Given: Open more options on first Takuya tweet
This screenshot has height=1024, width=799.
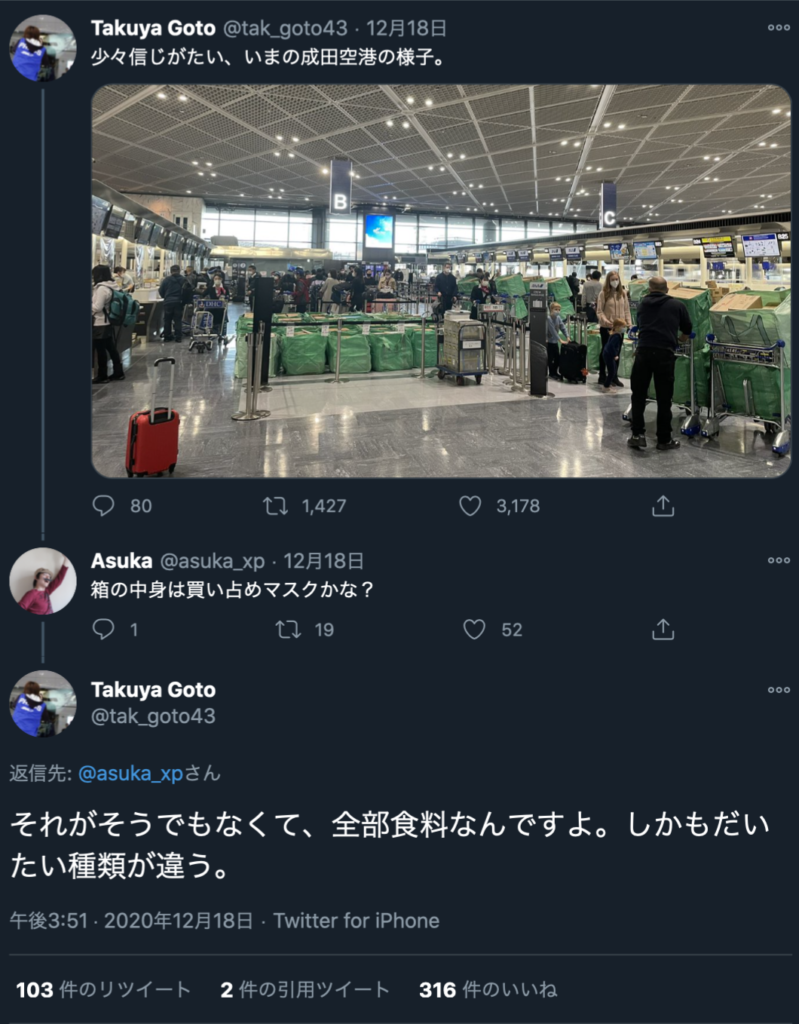Looking at the screenshot, I should tap(778, 27).
